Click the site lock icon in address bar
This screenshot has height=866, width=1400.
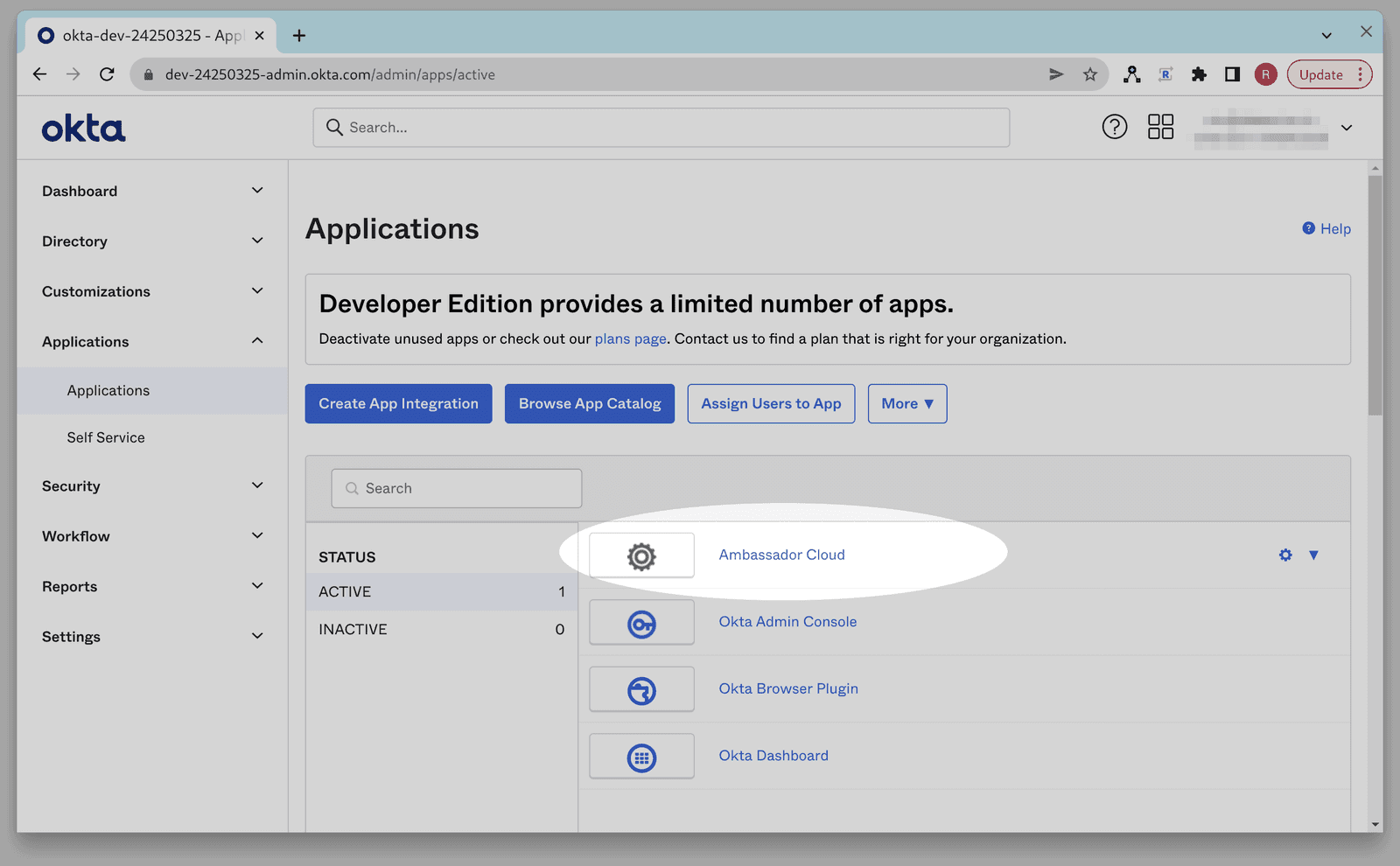(x=148, y=74)
